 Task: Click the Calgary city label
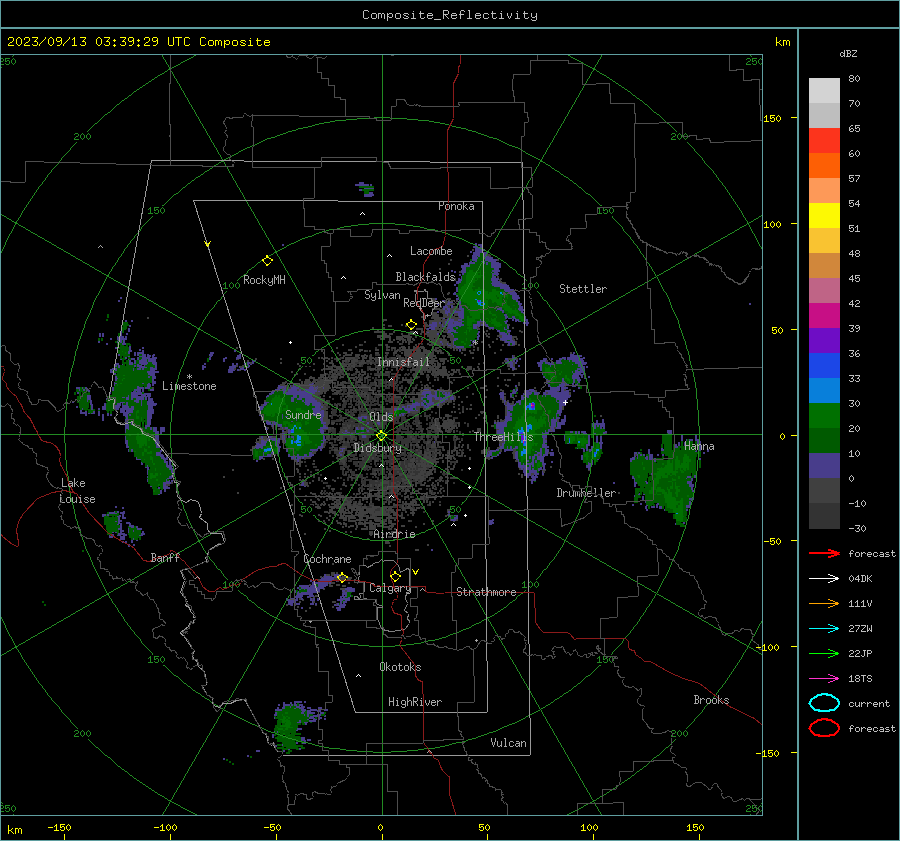[390, 588]
